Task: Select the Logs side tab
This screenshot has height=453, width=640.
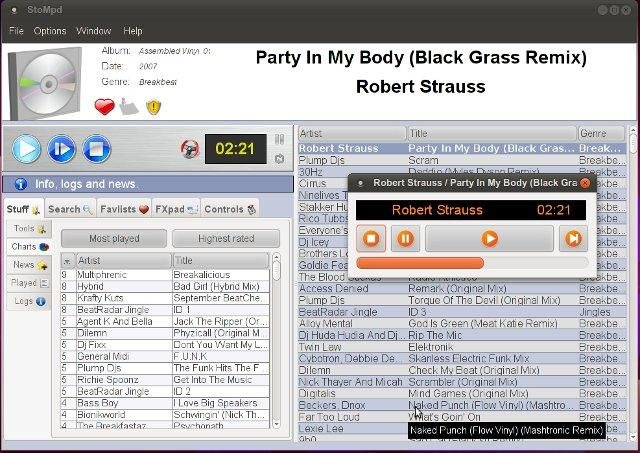Action: pyautogui.click(x=29, y=301)
